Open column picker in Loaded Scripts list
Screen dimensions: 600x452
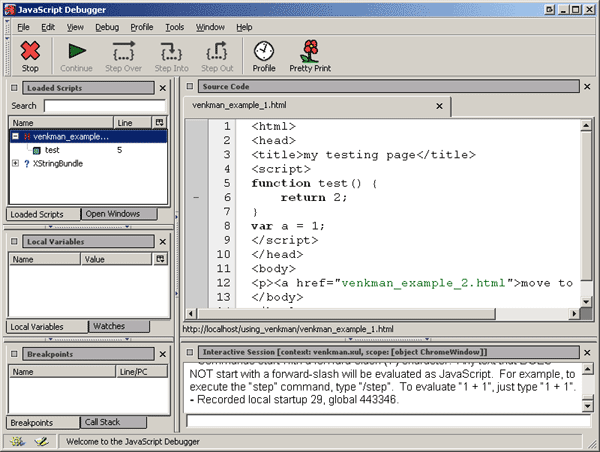pyautogui.click(x=160, y=122)
